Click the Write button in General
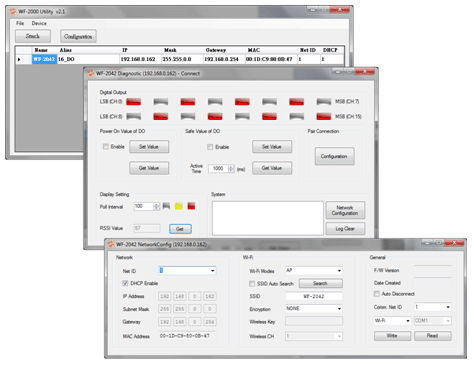 tap(392, 336)
